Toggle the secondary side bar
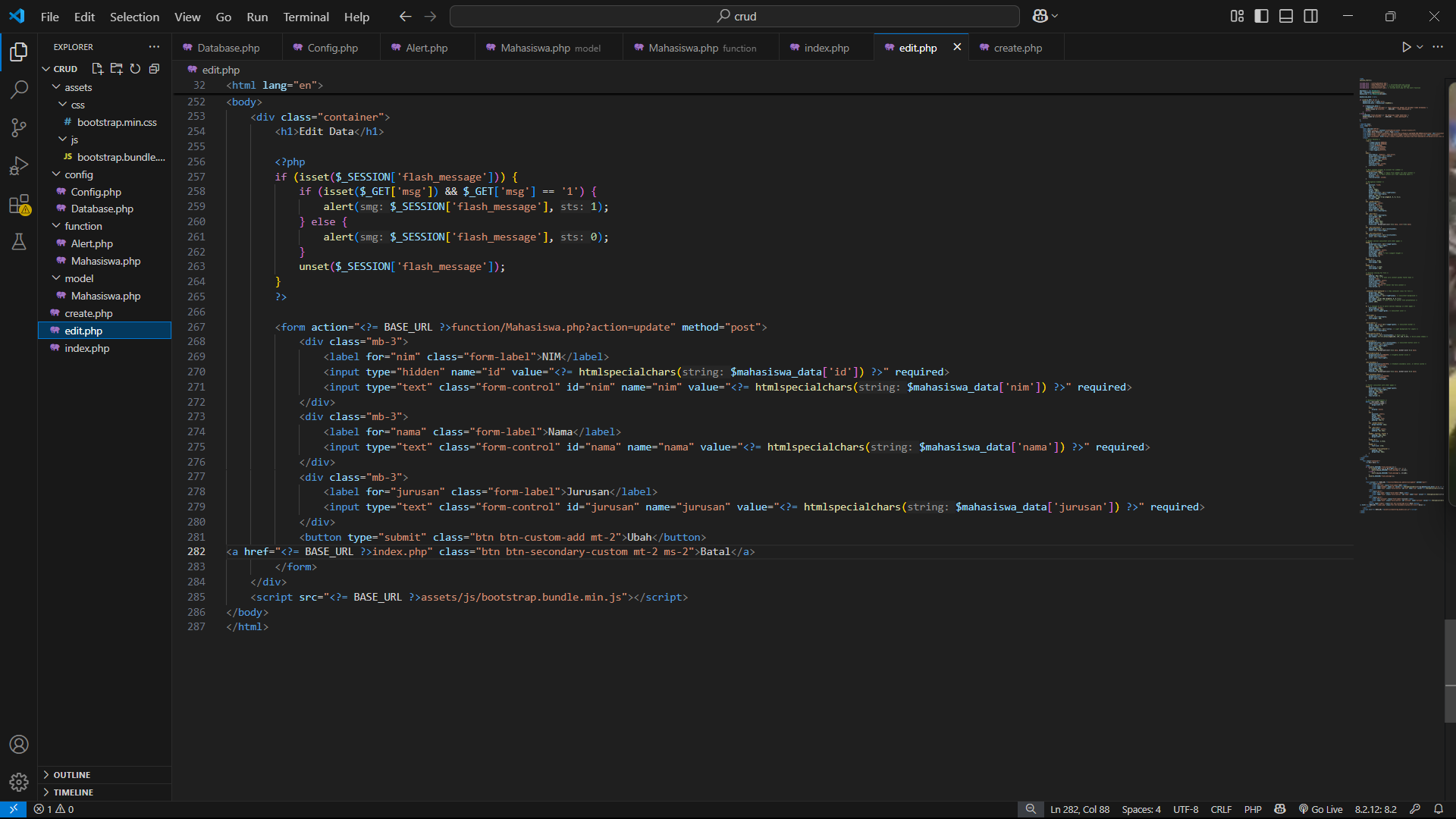 click(1310, 16)
